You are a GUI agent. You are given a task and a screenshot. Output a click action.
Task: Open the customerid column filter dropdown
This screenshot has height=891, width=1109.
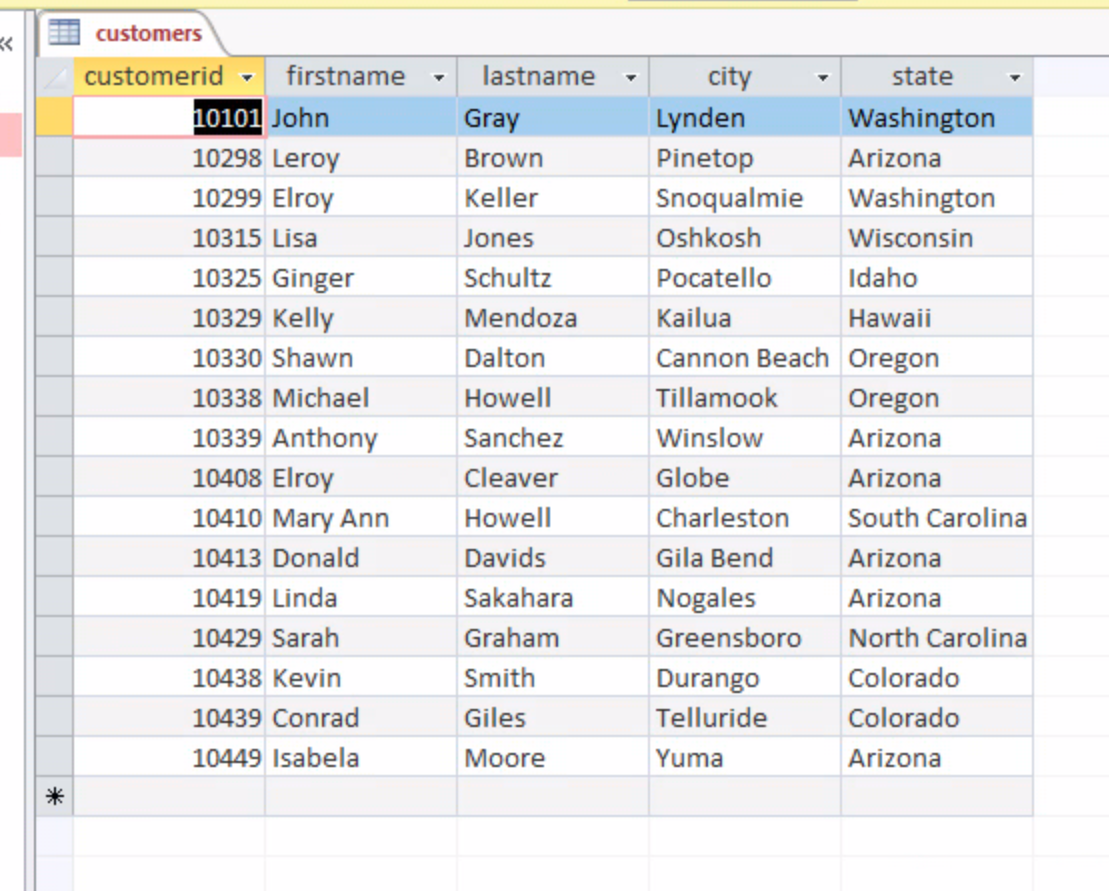click(247, 77)
